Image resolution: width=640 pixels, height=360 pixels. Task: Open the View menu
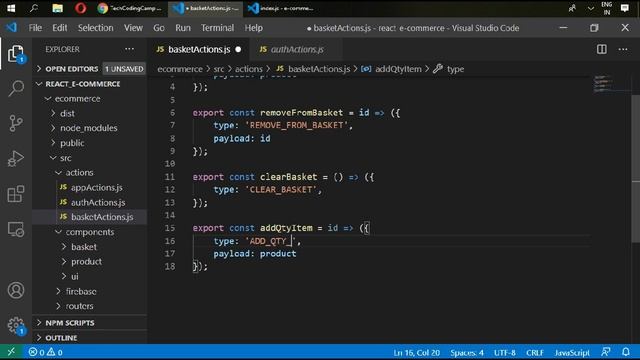click(x=133, y=28)
